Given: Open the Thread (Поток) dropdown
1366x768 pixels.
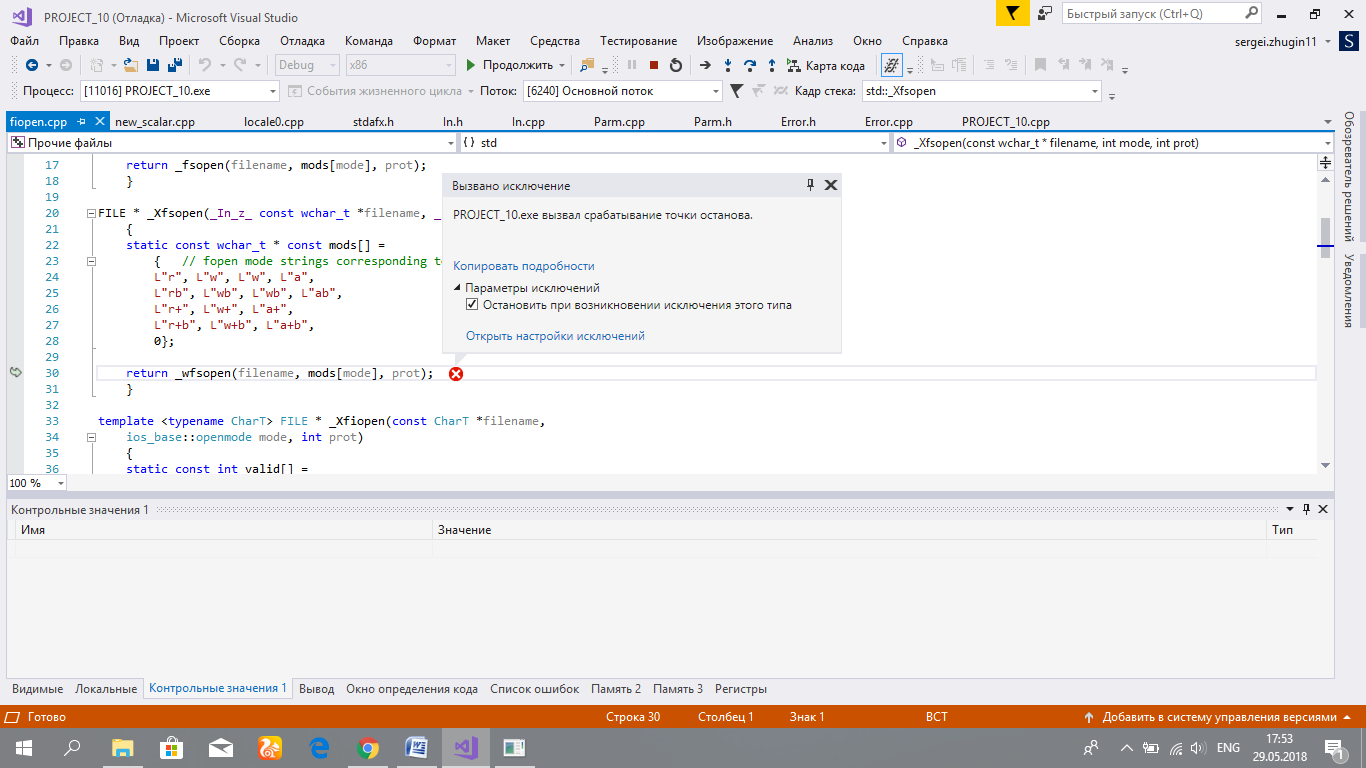Looking at the screenshot, I should tap(716, 91).
